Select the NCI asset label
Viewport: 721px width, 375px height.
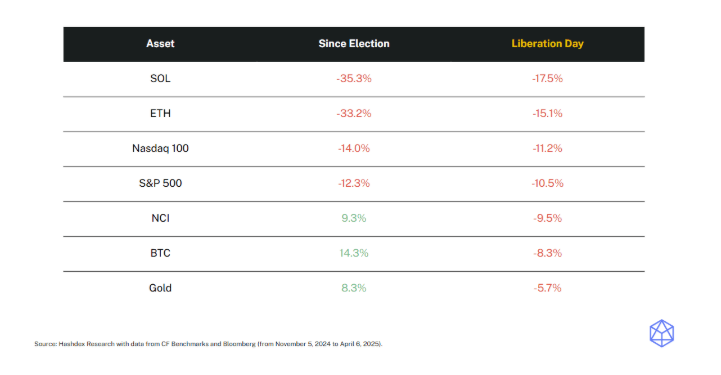pyautogui.click(x=160, y=218)
